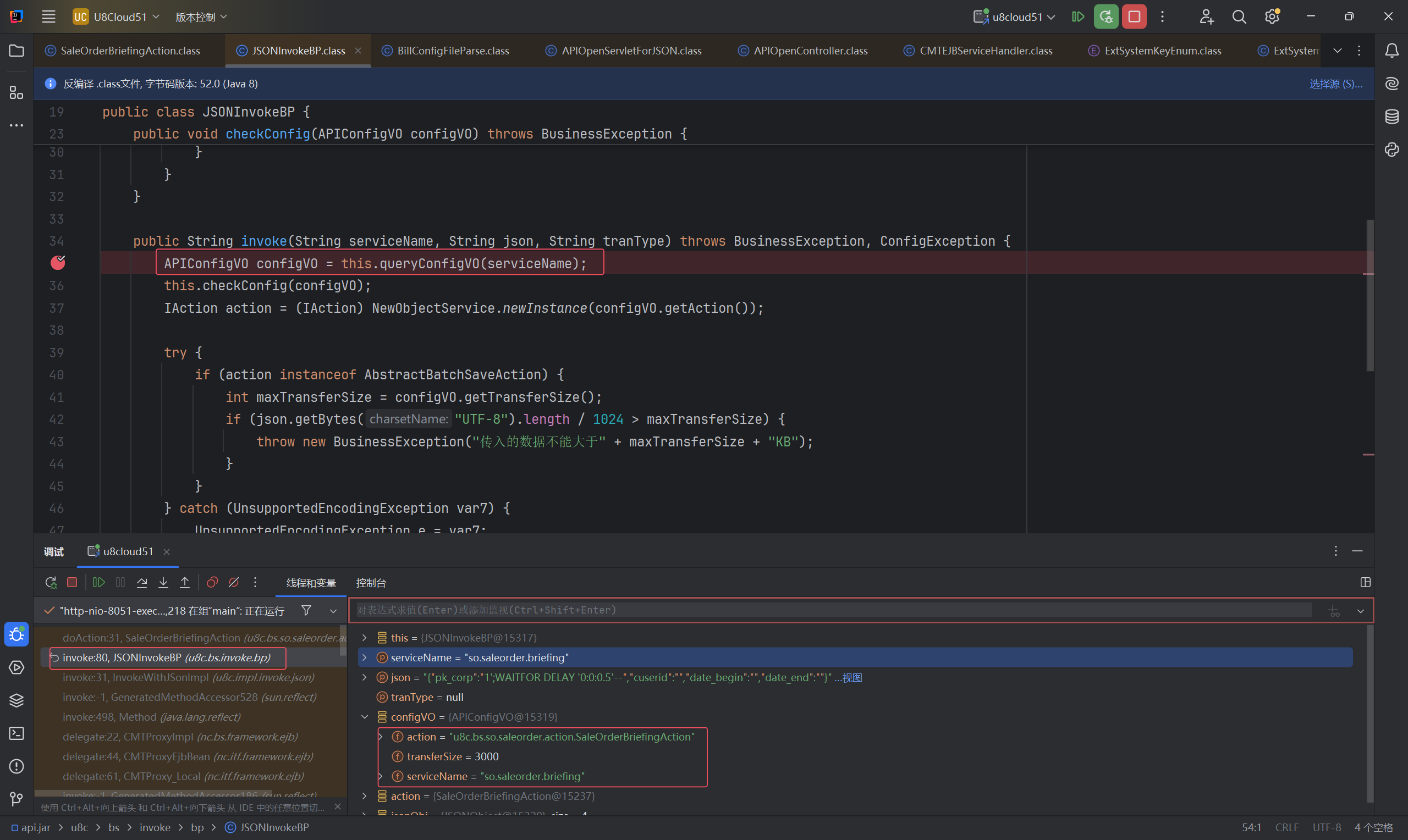Click View Breakpoints red circles icon
The height and width of the screenshot is (840, 1408).
(212, 583)
